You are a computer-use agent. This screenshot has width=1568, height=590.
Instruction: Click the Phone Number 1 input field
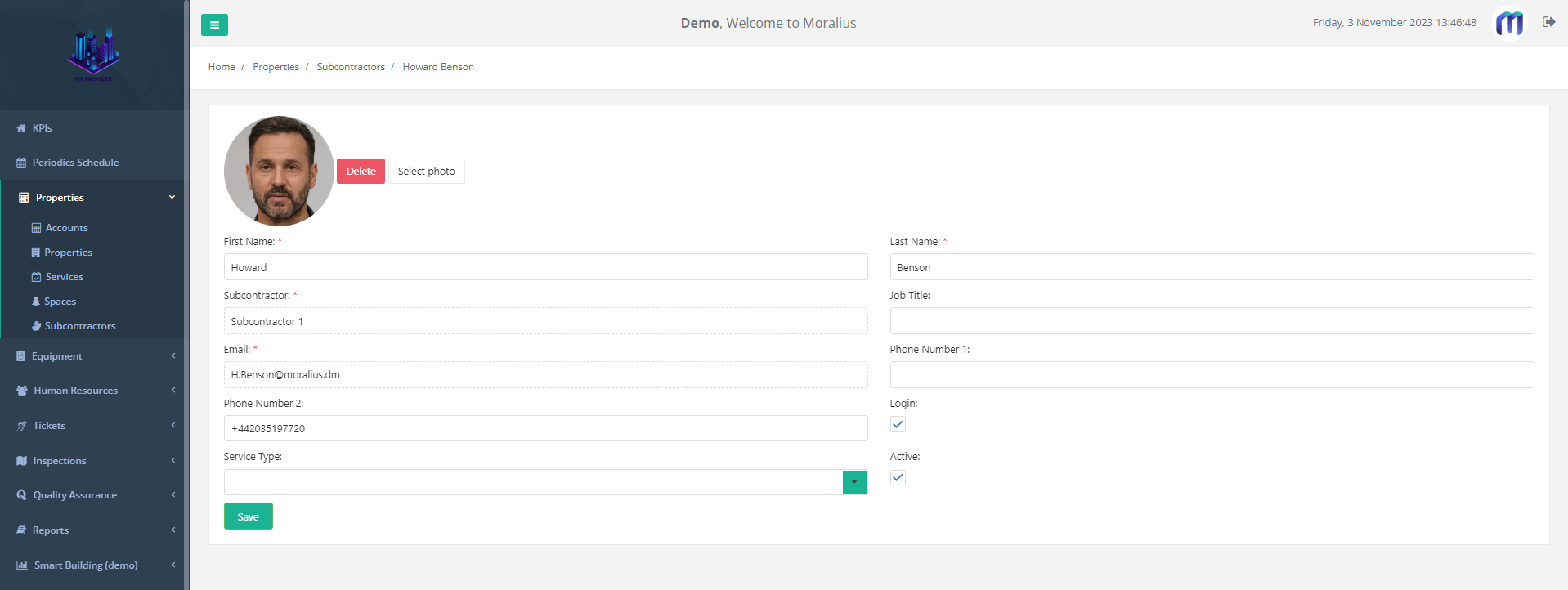click(1212, 374)
